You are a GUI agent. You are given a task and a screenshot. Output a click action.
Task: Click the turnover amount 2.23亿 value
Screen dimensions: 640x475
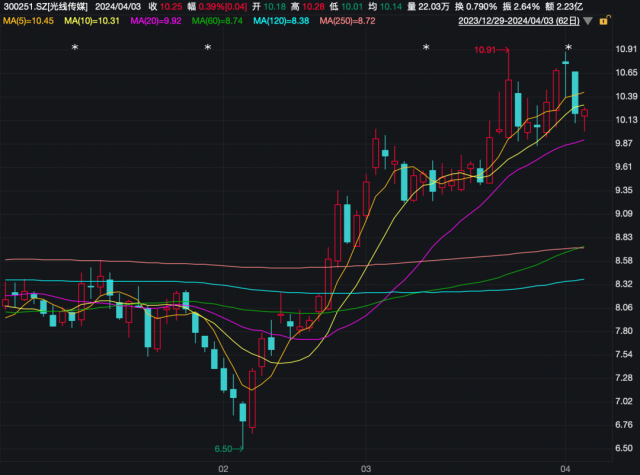[569, 7]
